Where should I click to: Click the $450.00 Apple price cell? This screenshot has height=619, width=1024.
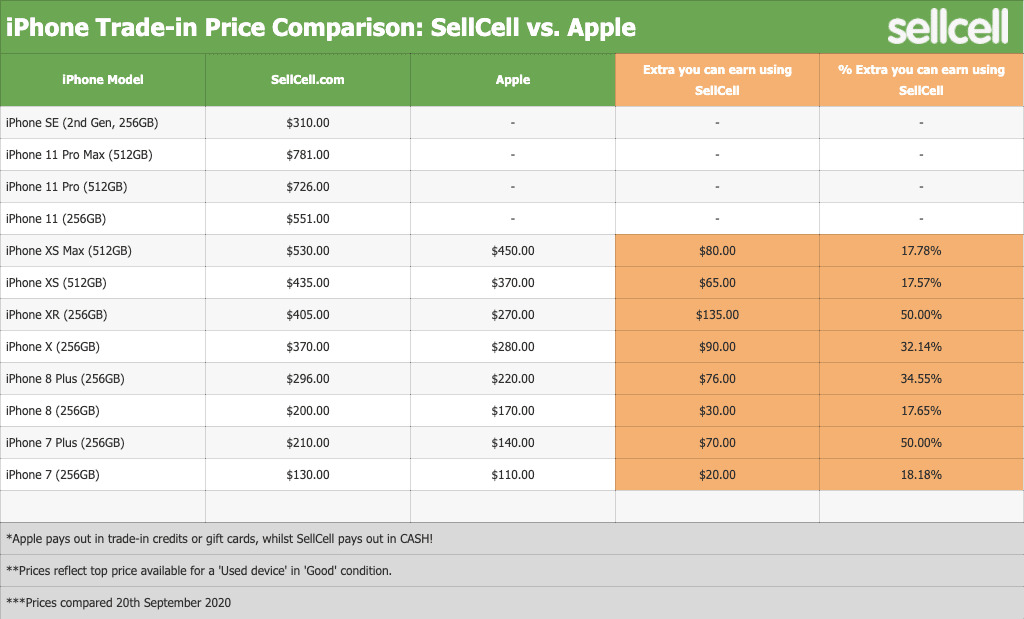tap(513, 251)
